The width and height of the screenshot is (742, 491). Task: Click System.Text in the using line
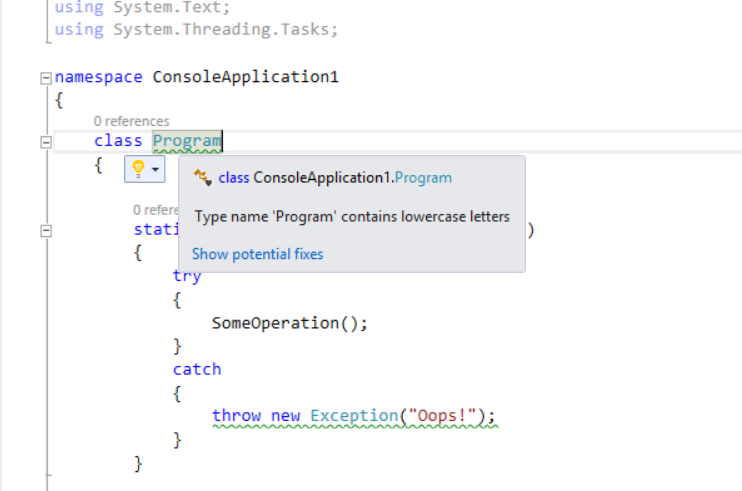167,7
